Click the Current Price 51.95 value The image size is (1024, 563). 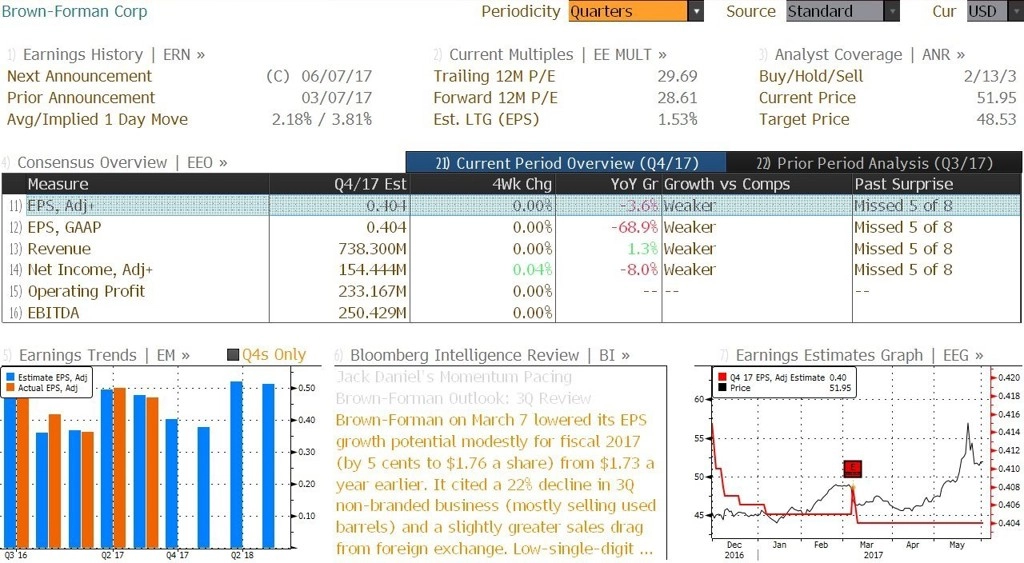click(x=997, y=98)
